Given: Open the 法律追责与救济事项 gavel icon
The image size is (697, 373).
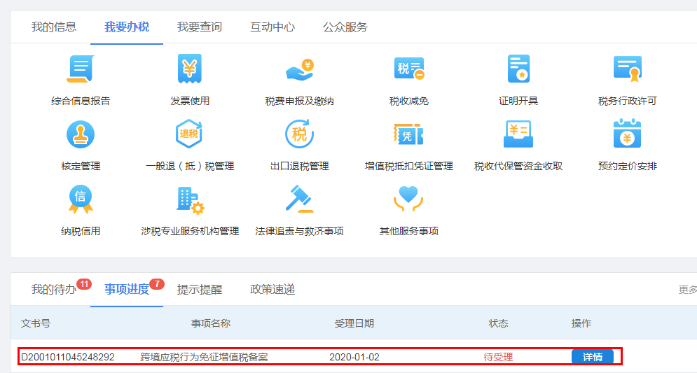Looking at the screenshot, I should click(x=300, y=199).
